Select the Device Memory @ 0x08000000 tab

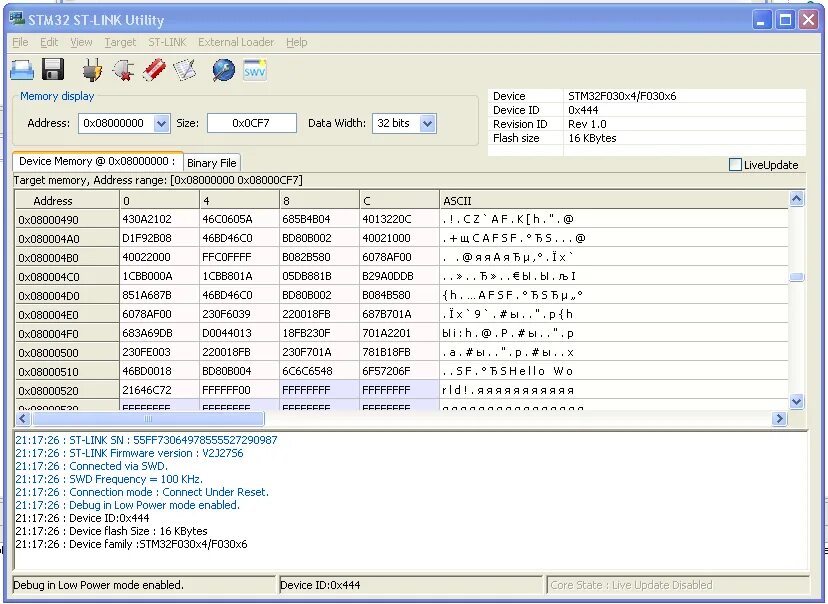(97, 161)
